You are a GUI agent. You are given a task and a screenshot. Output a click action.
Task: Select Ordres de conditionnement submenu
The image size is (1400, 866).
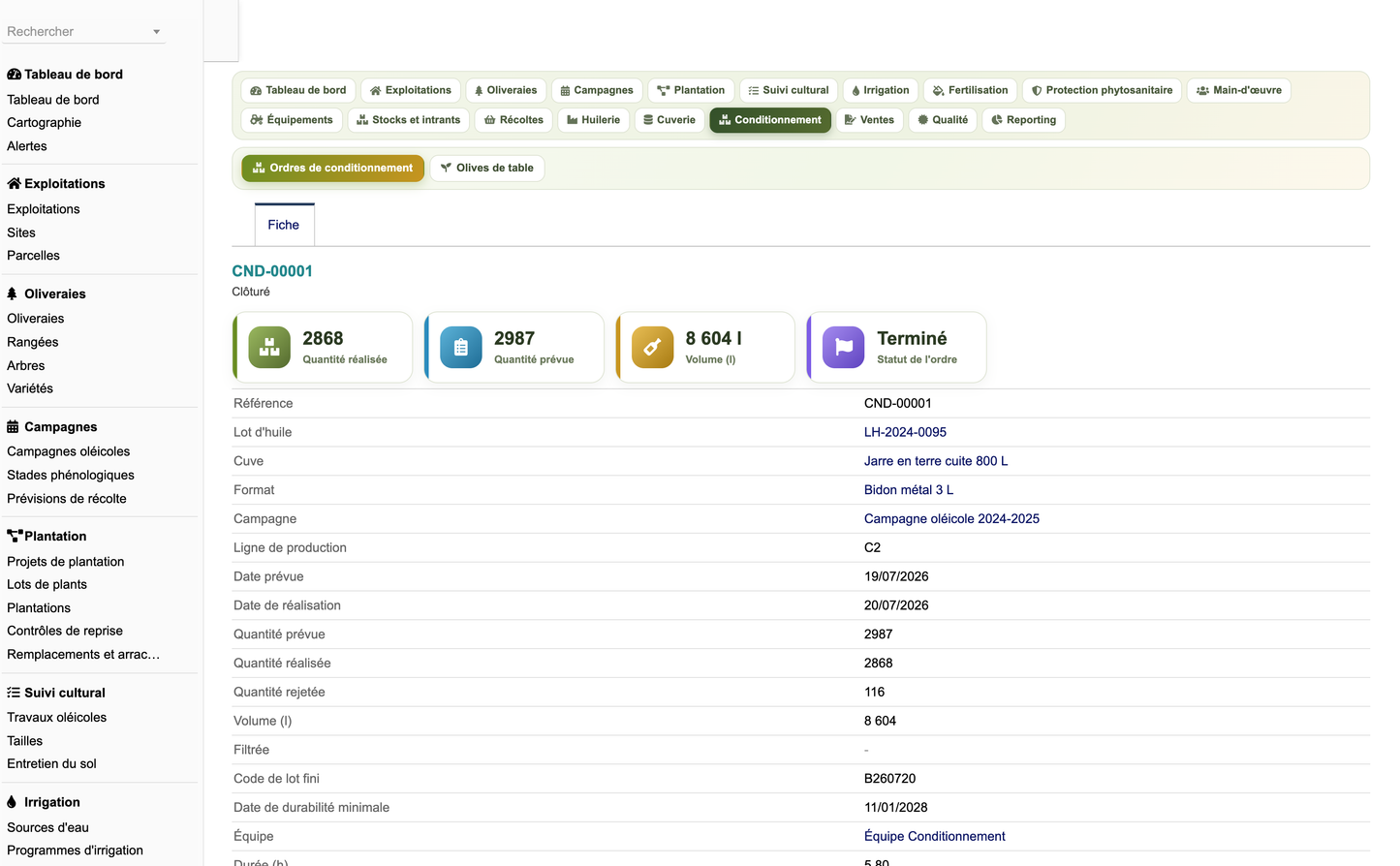point(332,169)
